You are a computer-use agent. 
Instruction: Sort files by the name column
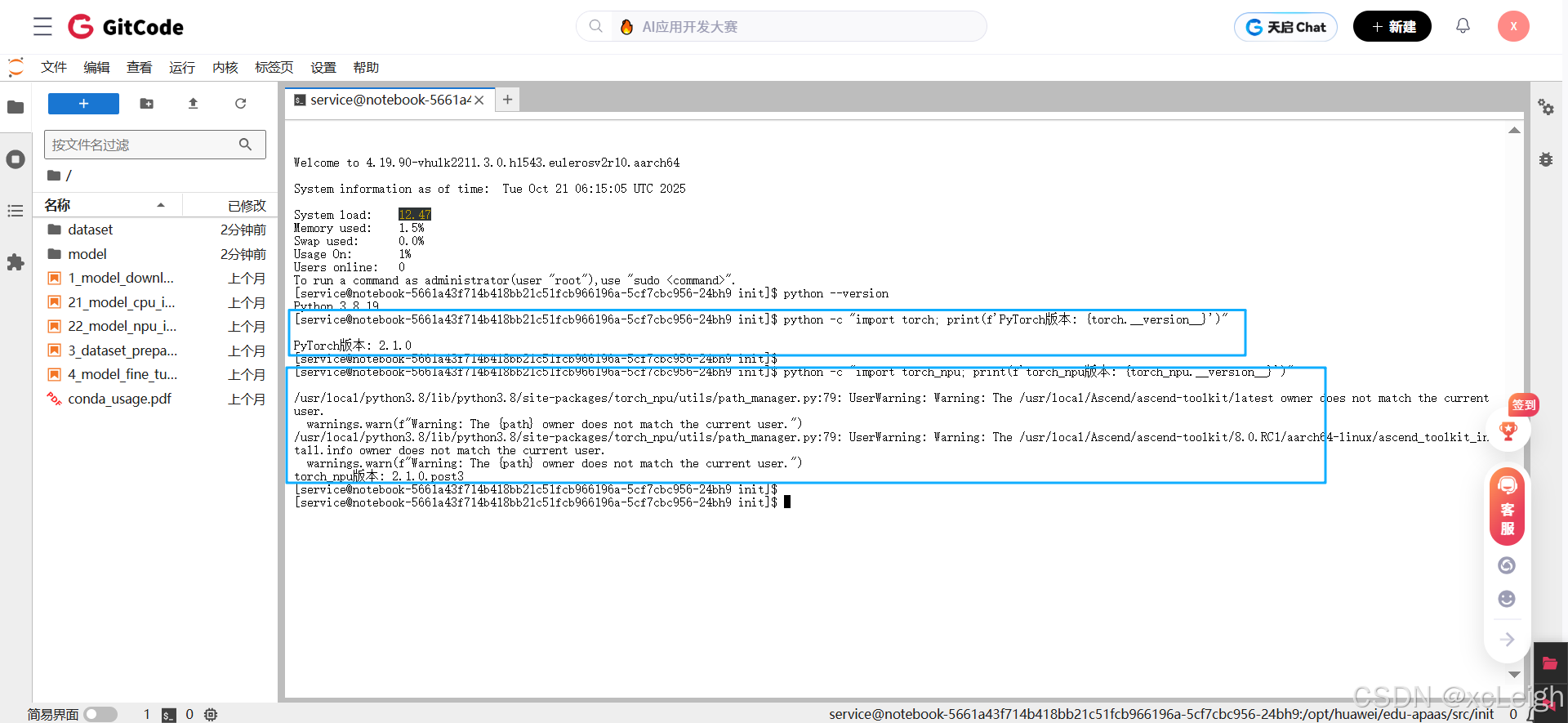106,205
